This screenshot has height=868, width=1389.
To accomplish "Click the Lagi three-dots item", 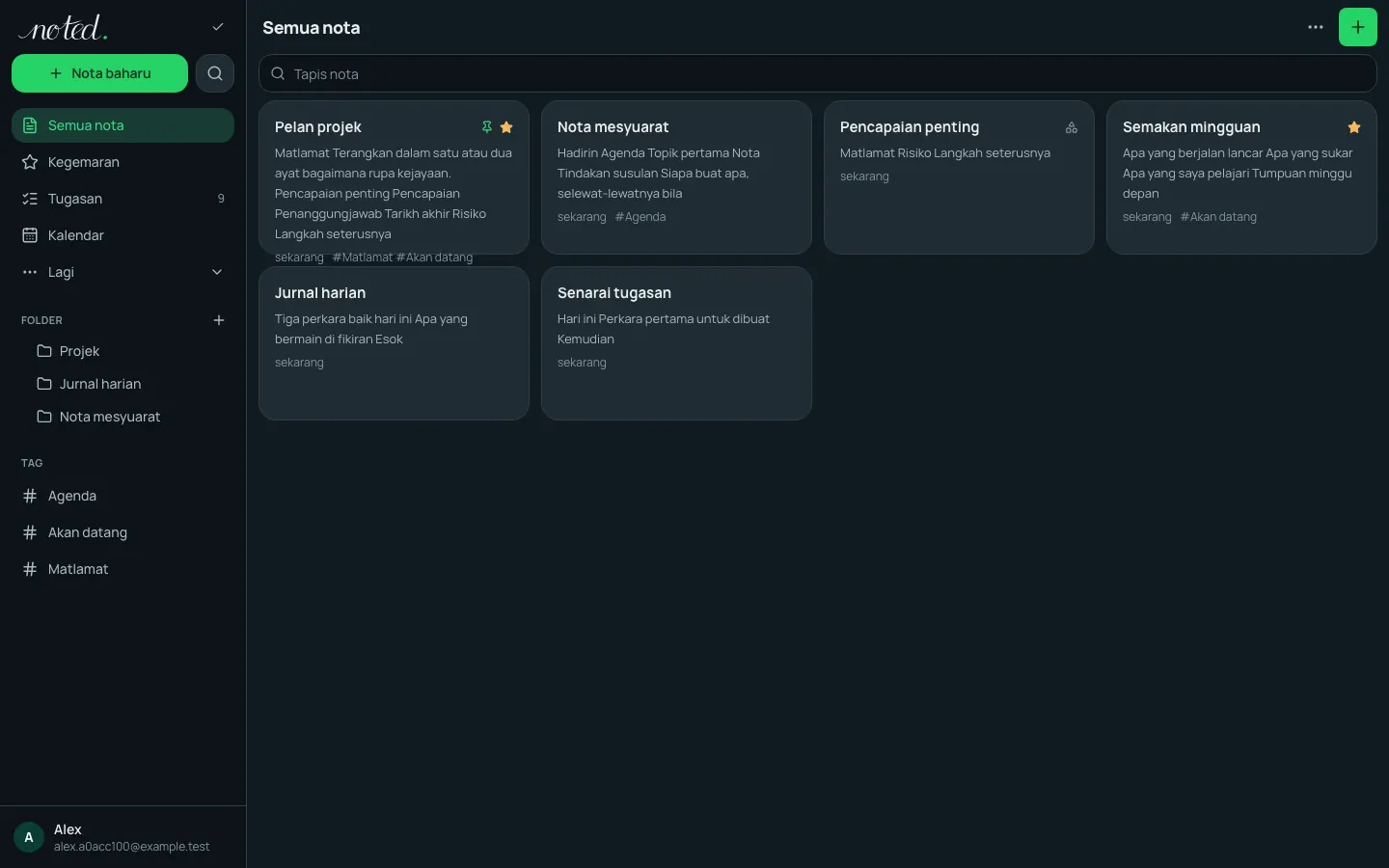I will pos(123,272).
